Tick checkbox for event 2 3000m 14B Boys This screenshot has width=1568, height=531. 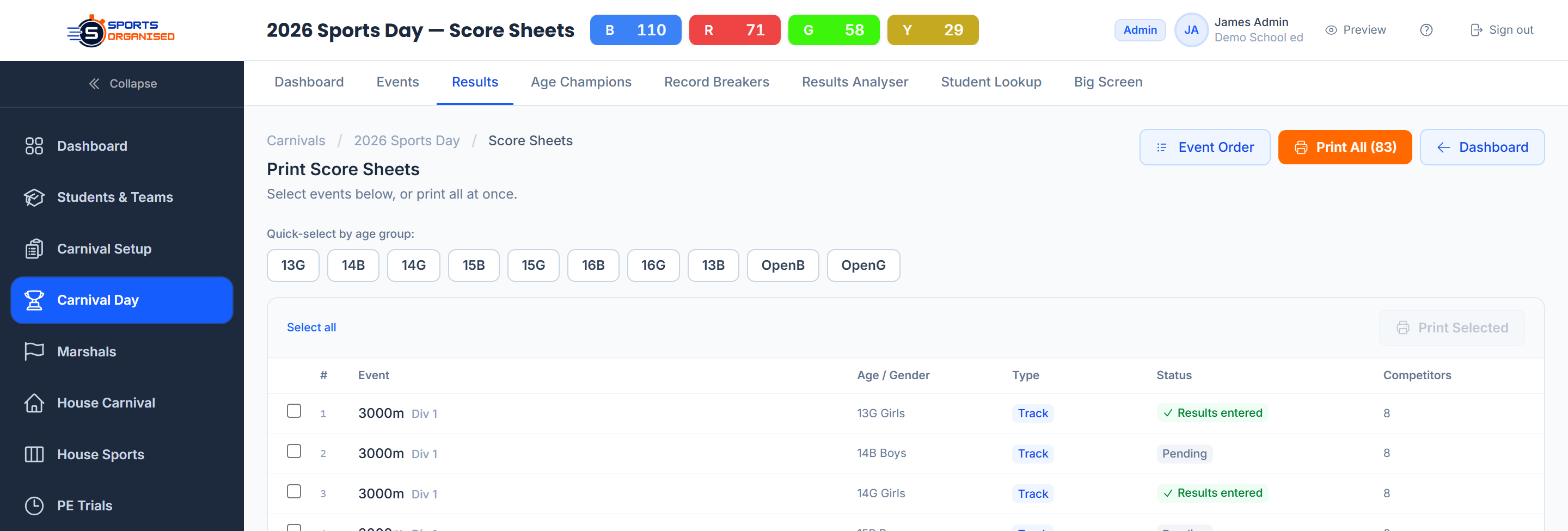click(x=294, y=452)
